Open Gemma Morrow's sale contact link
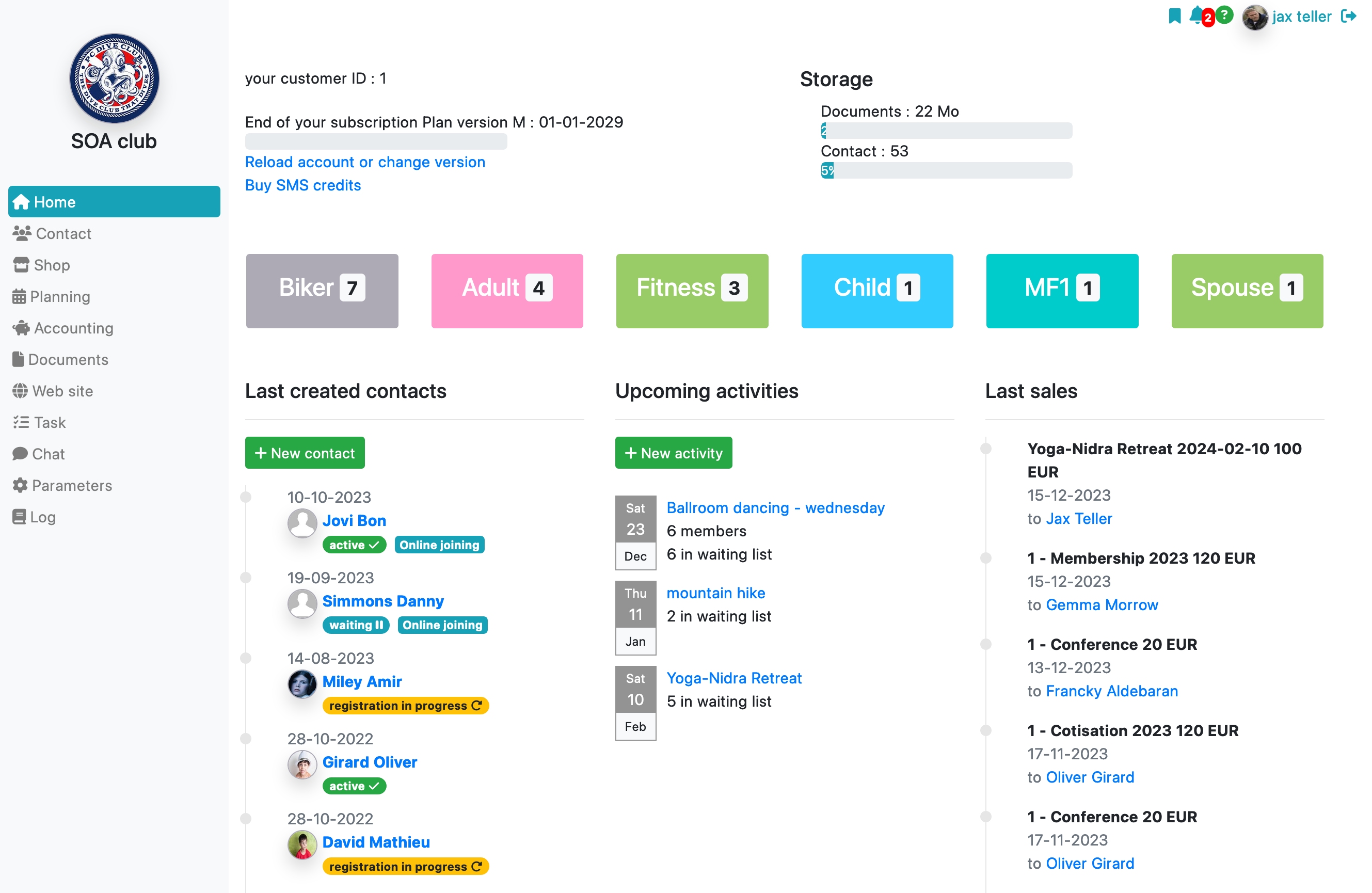 pyautogui.click(x=1102, y=605)
